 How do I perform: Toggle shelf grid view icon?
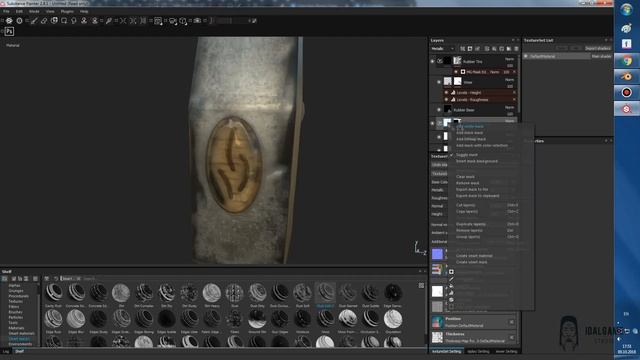[421, 286]
